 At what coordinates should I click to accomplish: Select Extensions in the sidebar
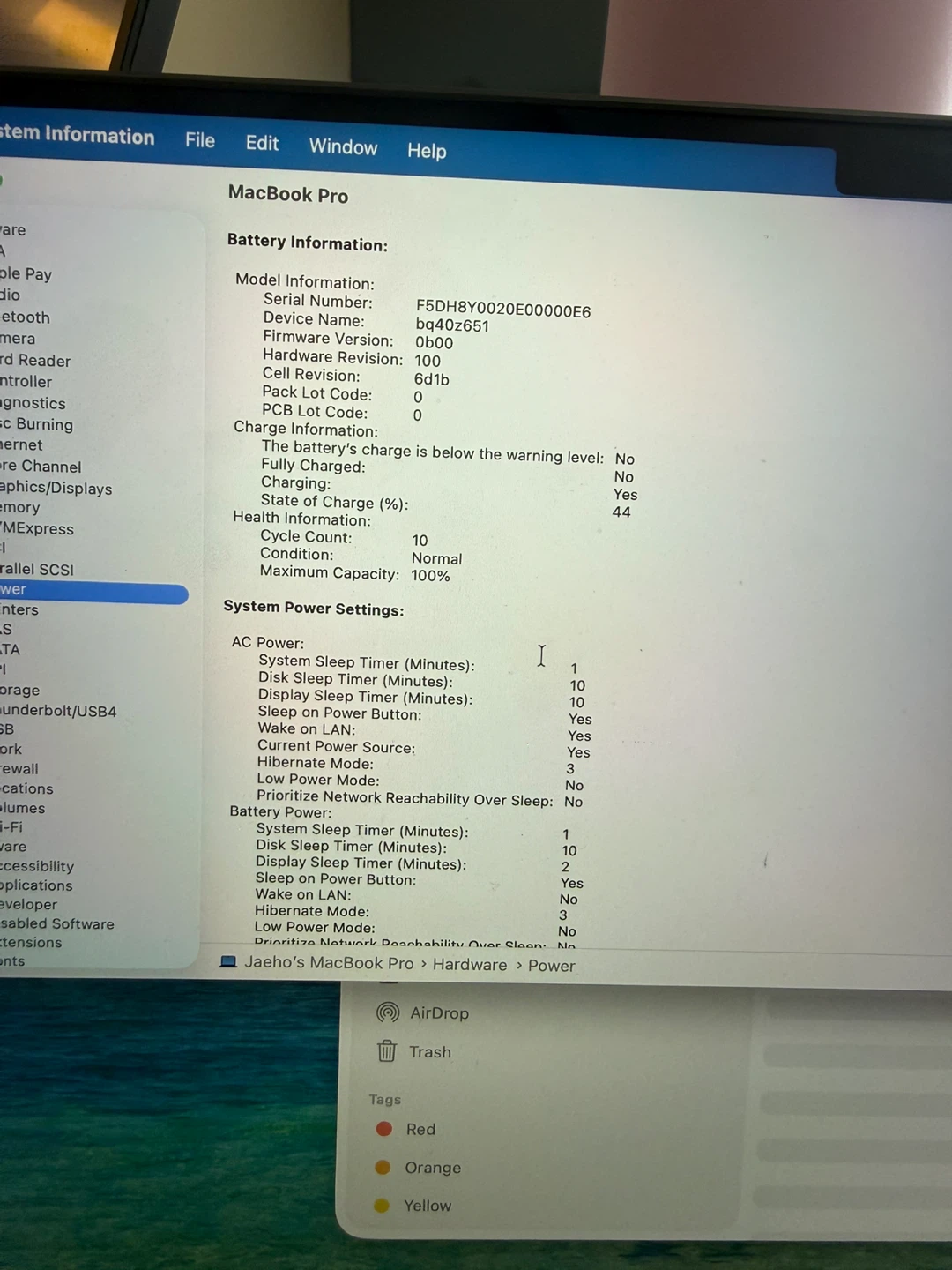31,943
